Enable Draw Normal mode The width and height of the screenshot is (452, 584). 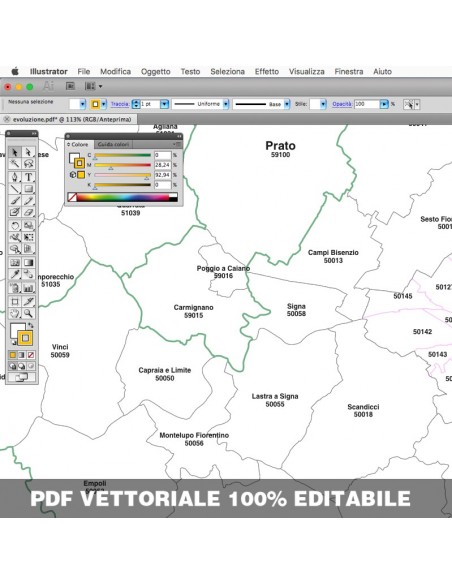[13, 366]
